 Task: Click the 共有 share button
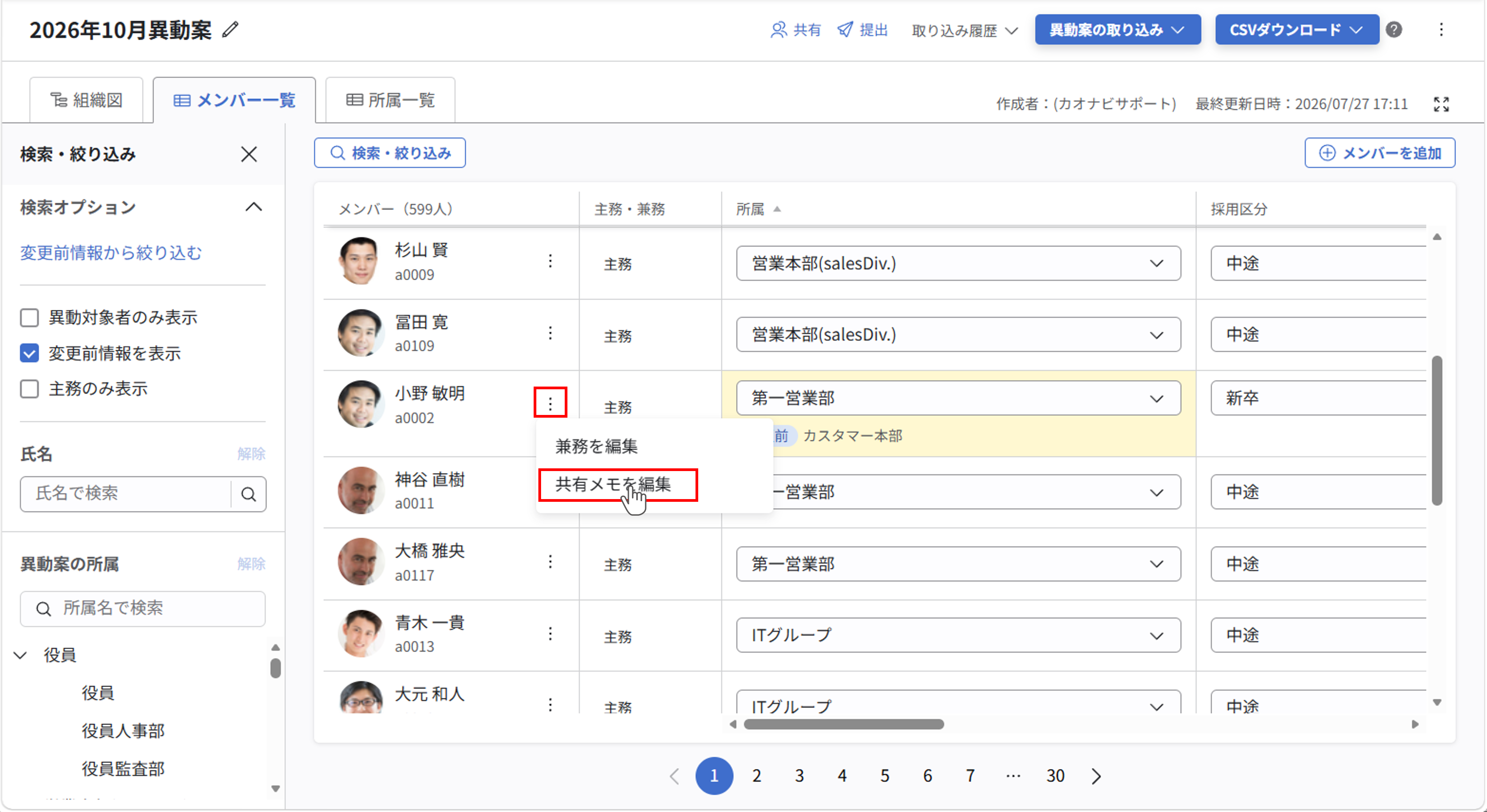tap(796, 29)
